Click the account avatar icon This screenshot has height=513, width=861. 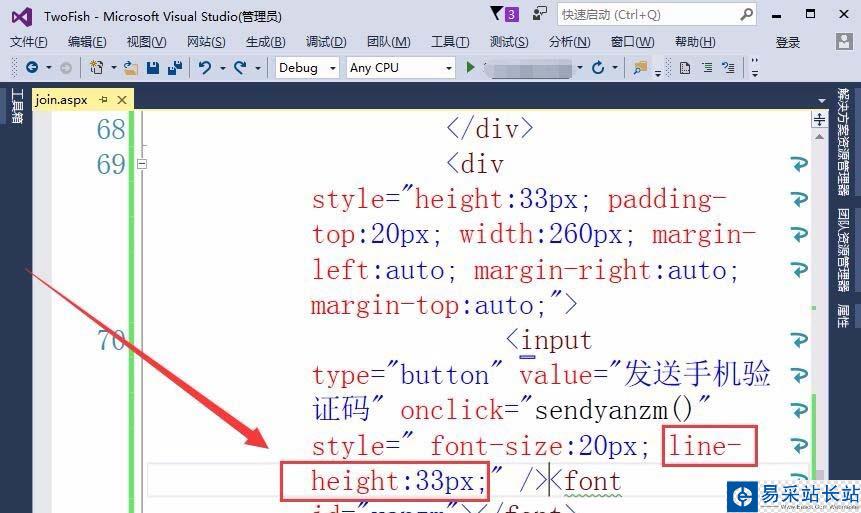pyautogui.click(x=843, y=42)
